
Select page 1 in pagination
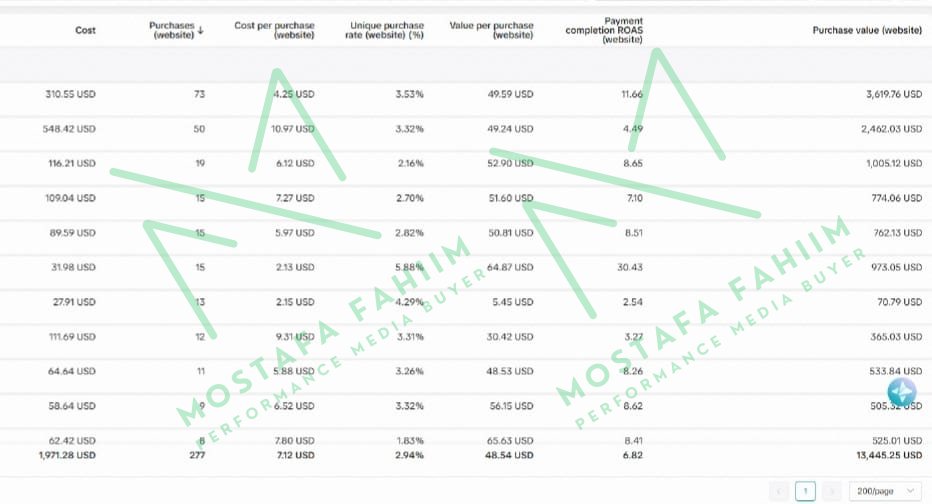(805, 491)
